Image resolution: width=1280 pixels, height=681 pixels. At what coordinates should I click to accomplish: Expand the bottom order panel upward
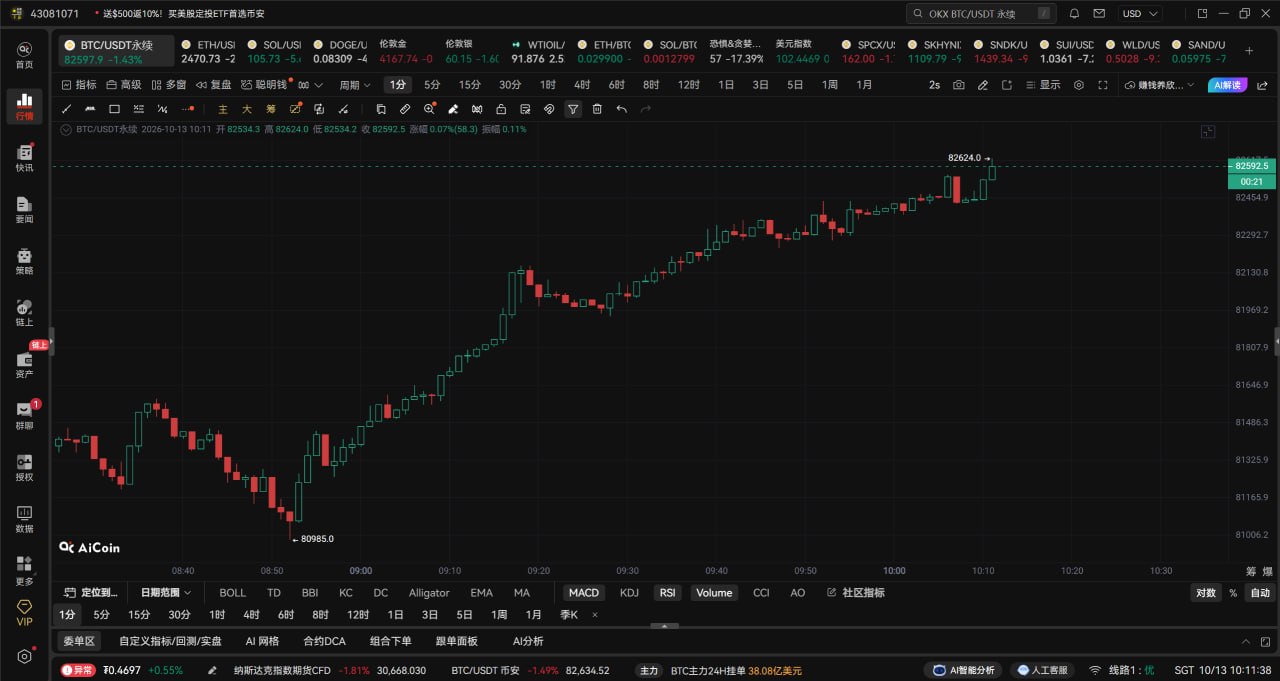(1246, 641)
